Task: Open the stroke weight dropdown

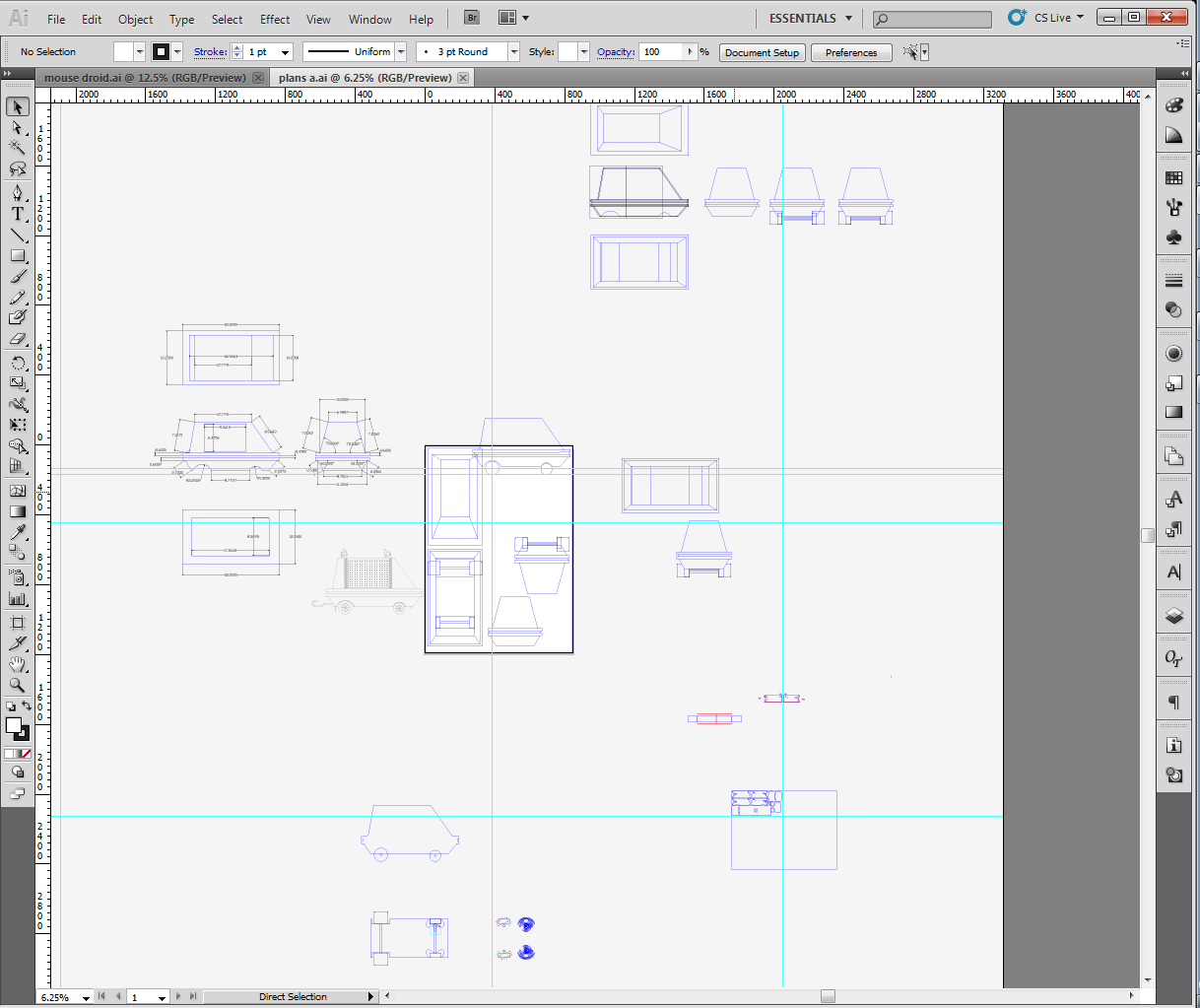Action: click(286, 52)
